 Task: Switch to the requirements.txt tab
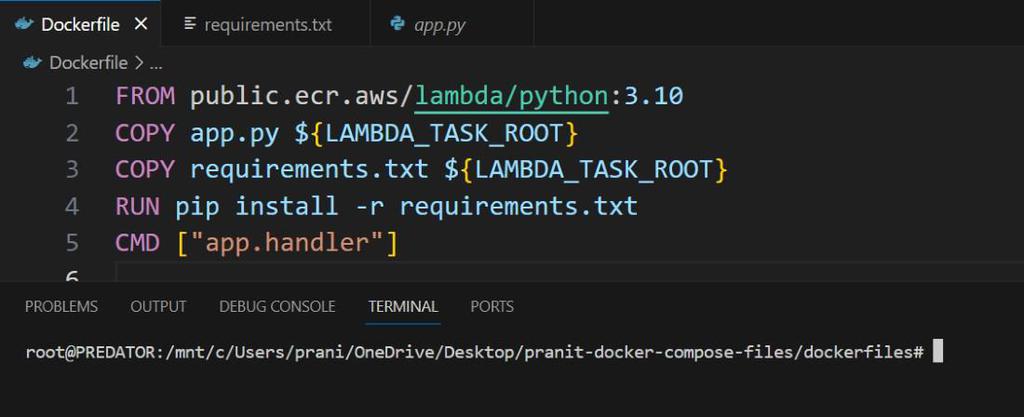tap(267, 24)
